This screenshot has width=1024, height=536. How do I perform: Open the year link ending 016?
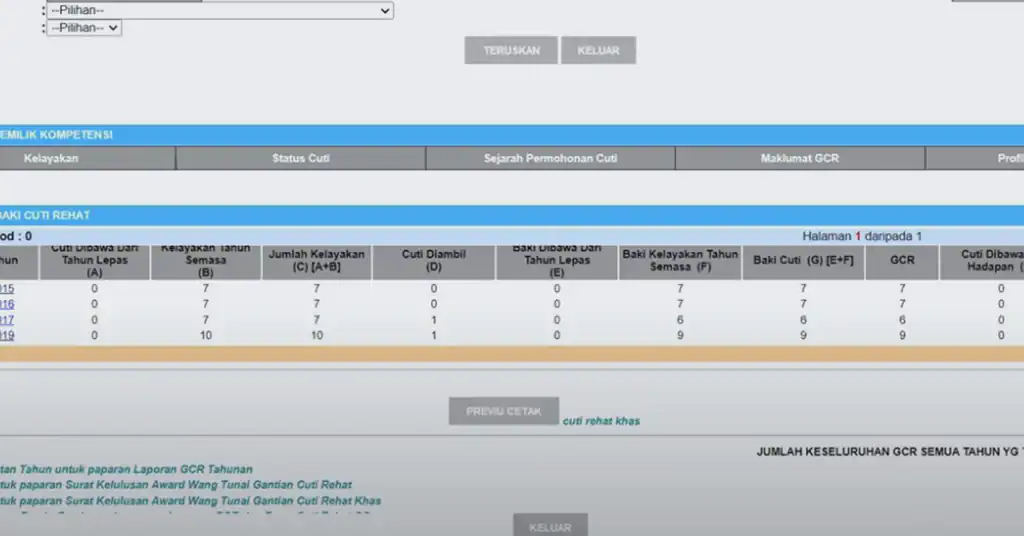click(7, 304)
